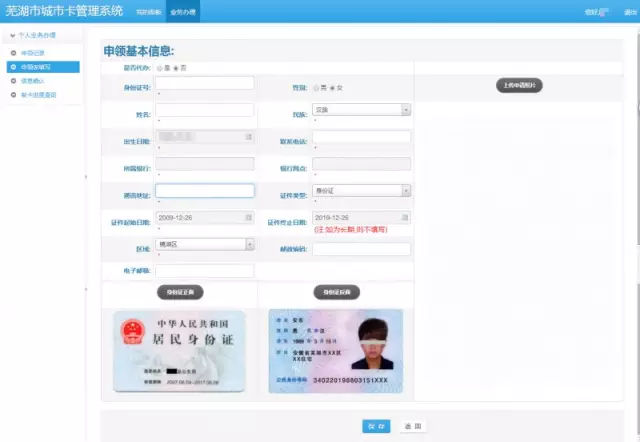This screenshot has width=640, height=442.
Task: Click the gear icon beside 申领记录
Action: pyautogui.click(x=12, y=52)
